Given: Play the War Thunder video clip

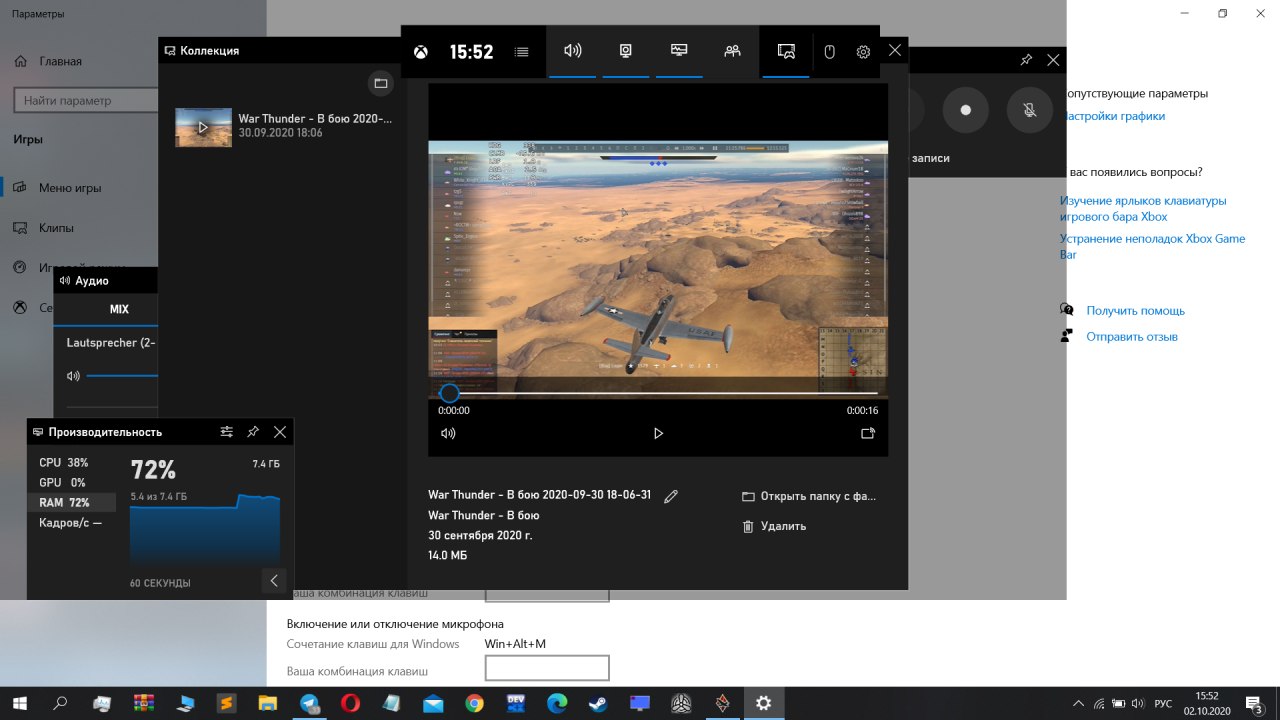Looking at the screenshot, I should pos(658,433).
